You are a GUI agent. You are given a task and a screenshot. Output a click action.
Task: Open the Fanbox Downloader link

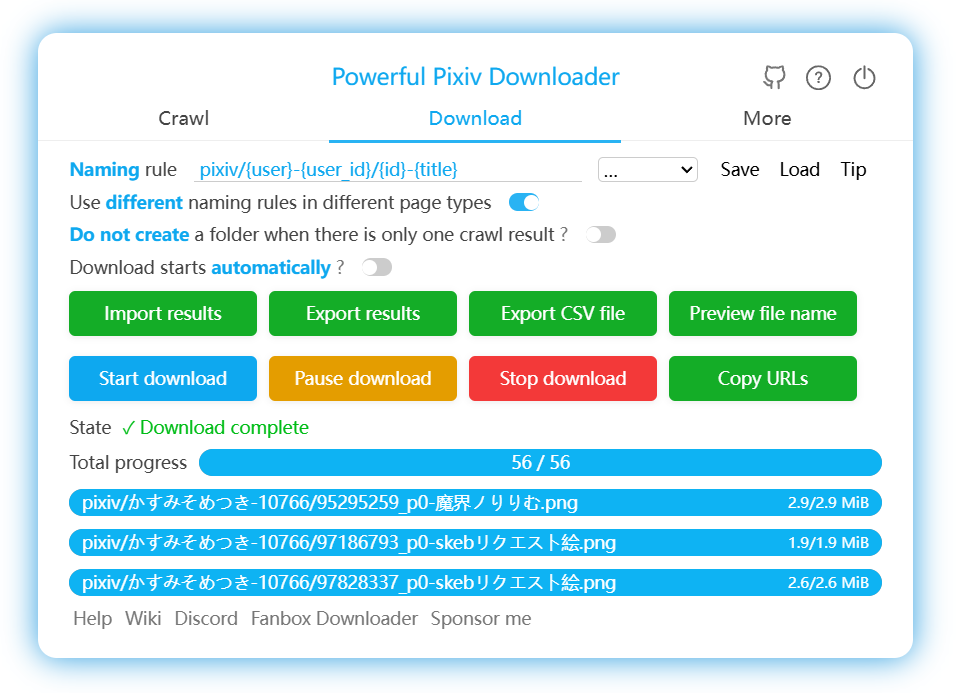point(334,619)
